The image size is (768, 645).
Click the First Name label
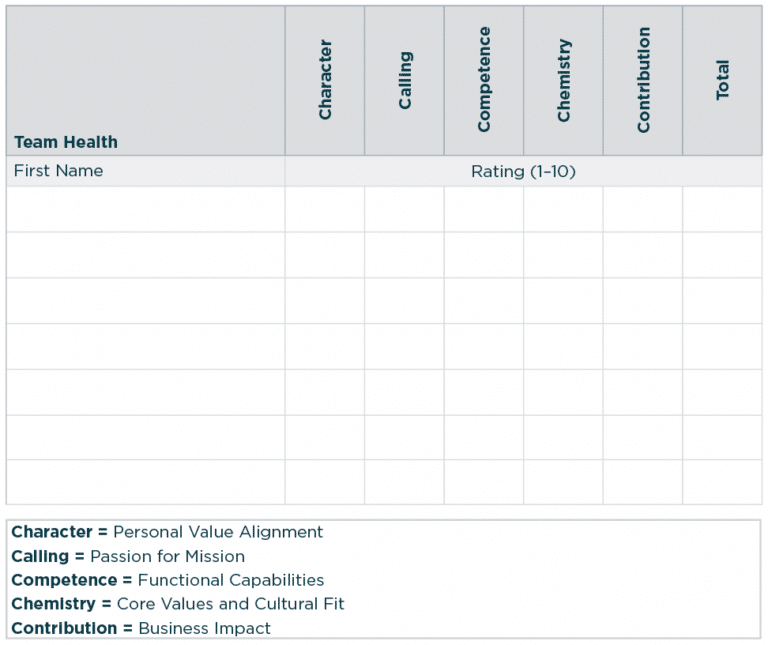pos(58,171)
